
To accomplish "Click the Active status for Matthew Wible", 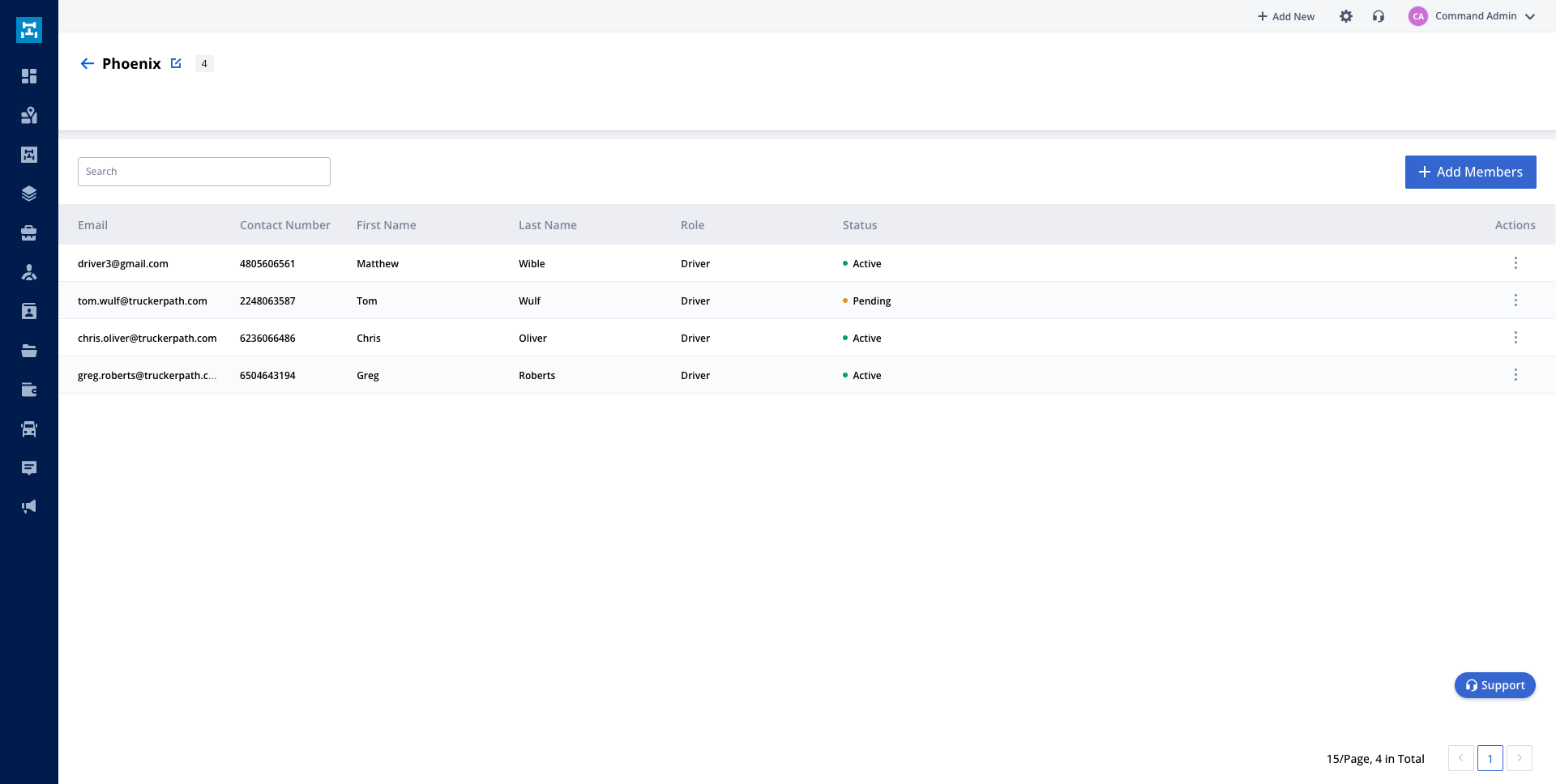I will 862,263.
